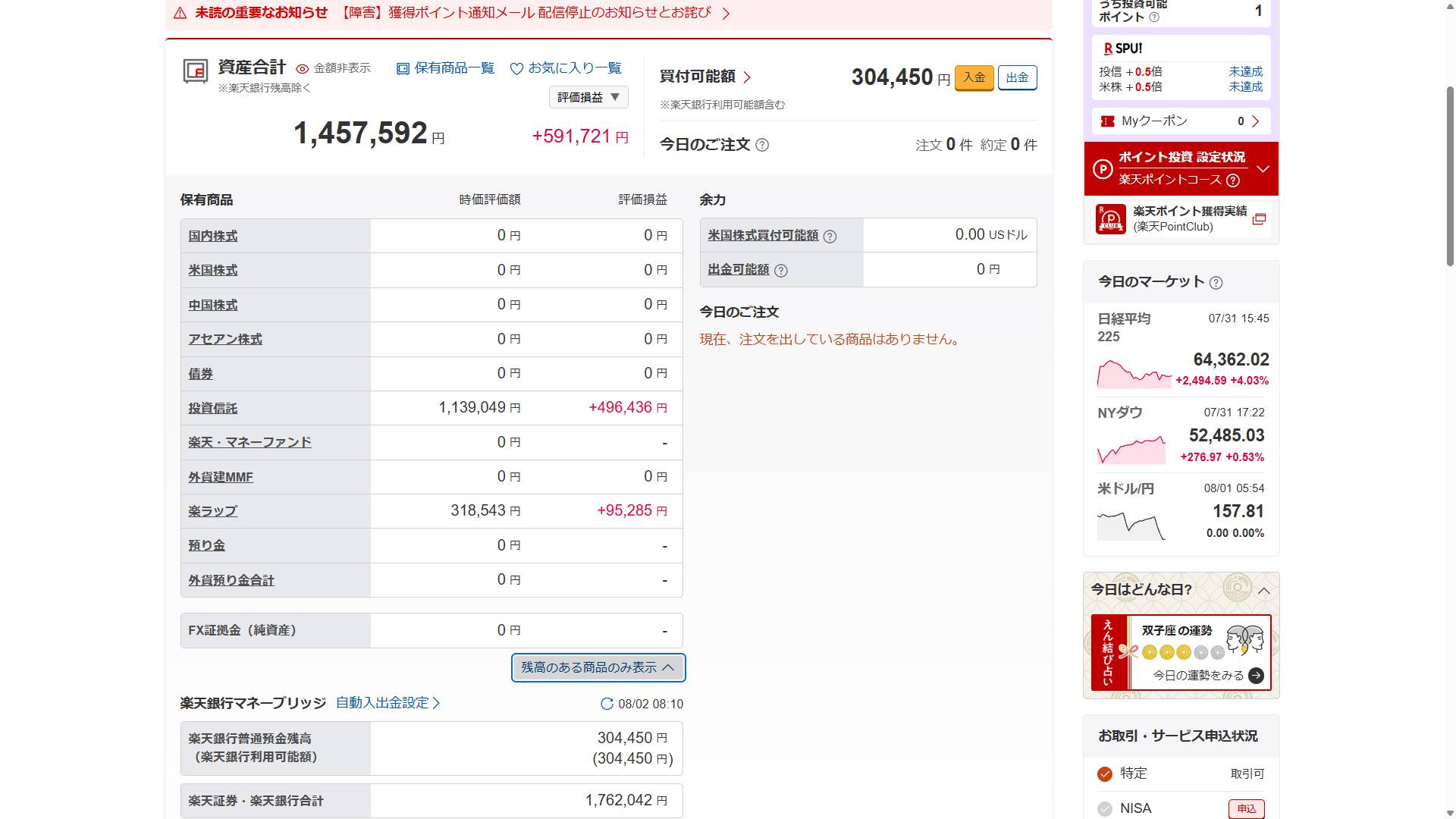Click the 米ドル/円 mini chart

click(x=1131, y=526)
